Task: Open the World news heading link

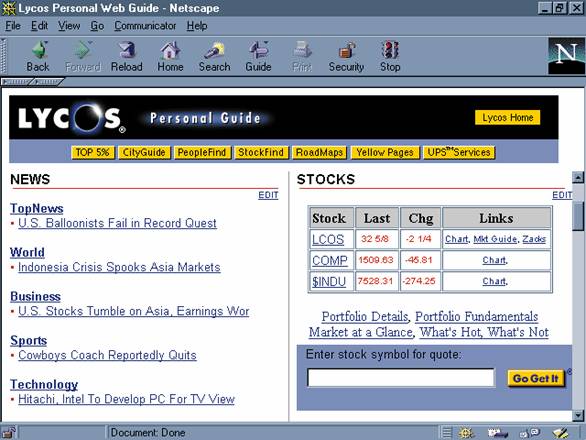Action: (x=27, y=252)
